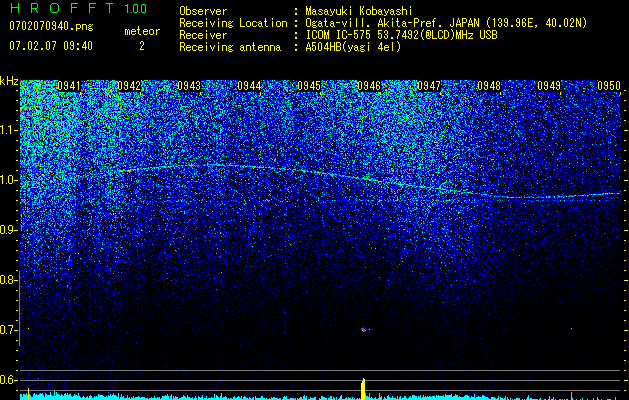Viewport: 629px width, 400px height.
Task: Click the kHz axis unit label
Action: pos(9,81)
